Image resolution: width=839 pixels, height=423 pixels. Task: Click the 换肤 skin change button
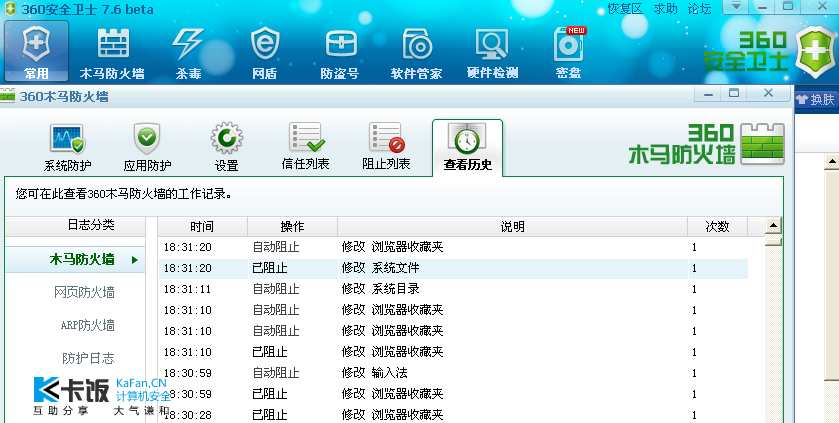pyautogui.click(x=816, y=99)
